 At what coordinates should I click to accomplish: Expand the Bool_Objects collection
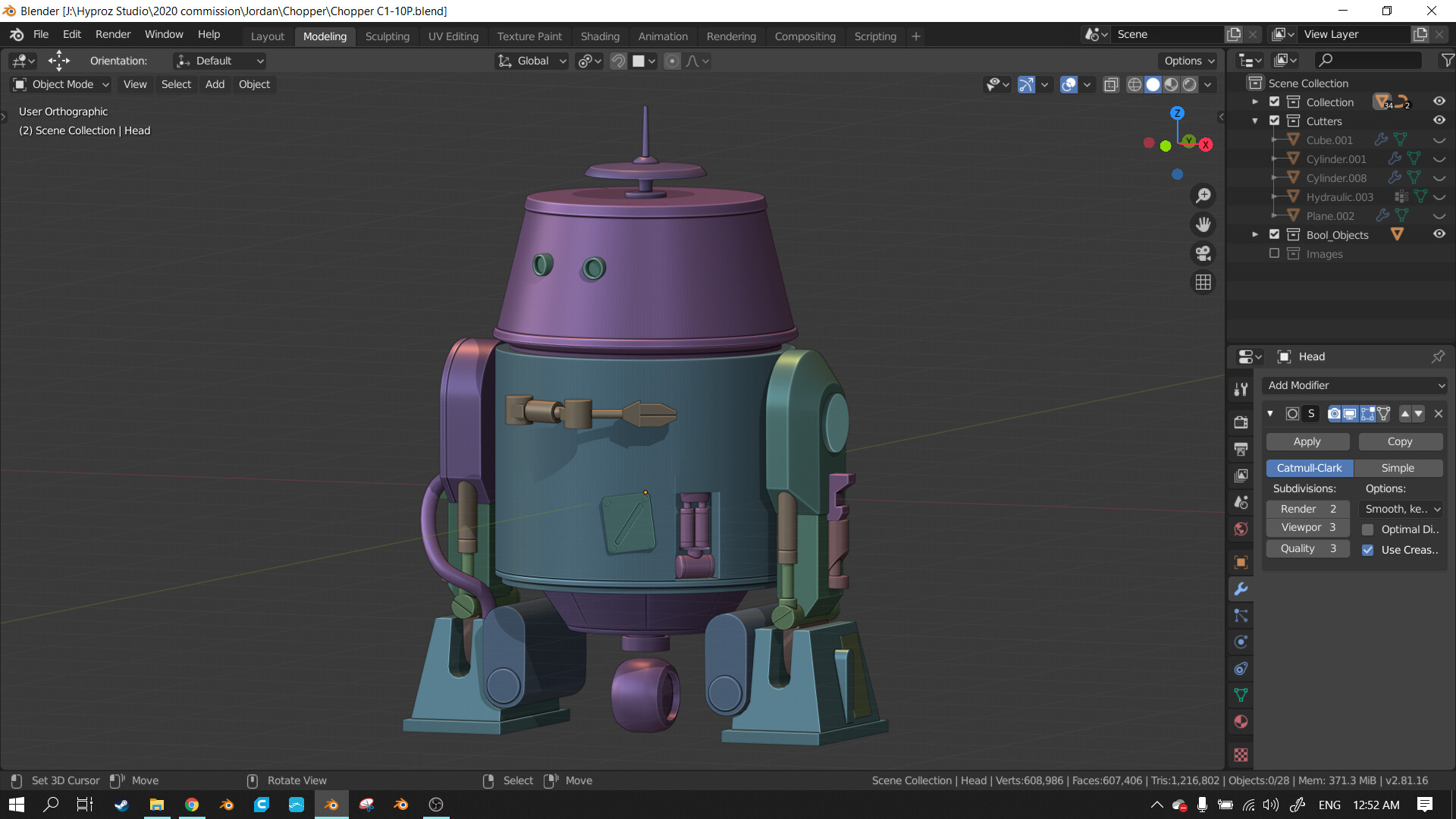(x=1255, y=235)
